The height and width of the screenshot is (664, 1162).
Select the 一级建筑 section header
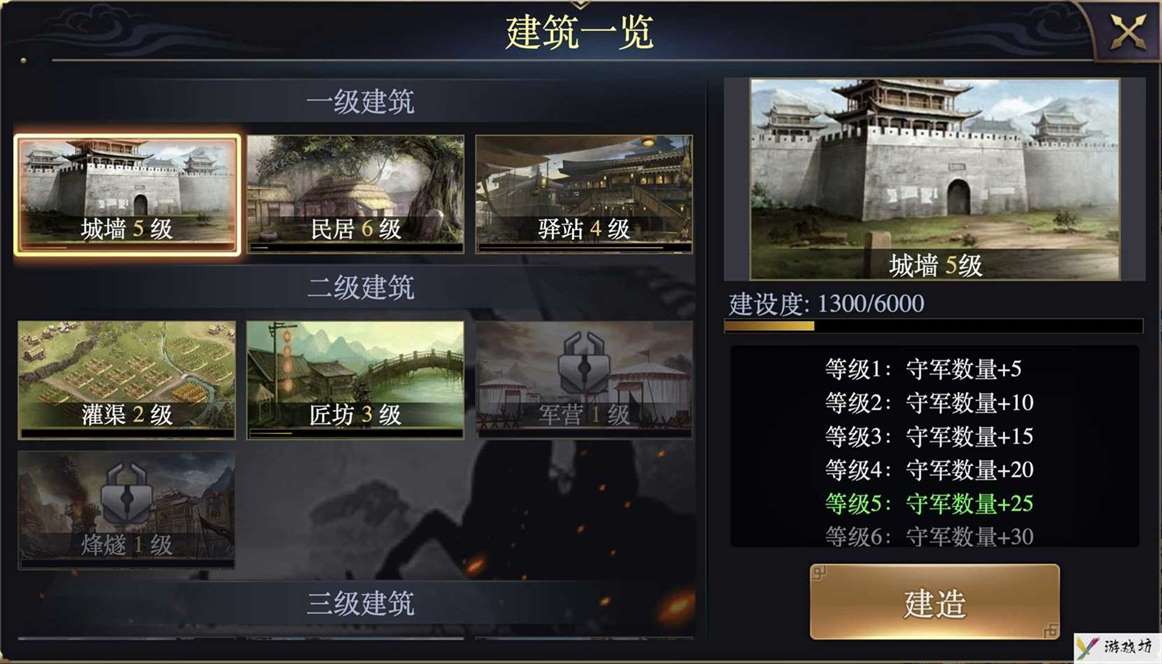coord(360,102)
